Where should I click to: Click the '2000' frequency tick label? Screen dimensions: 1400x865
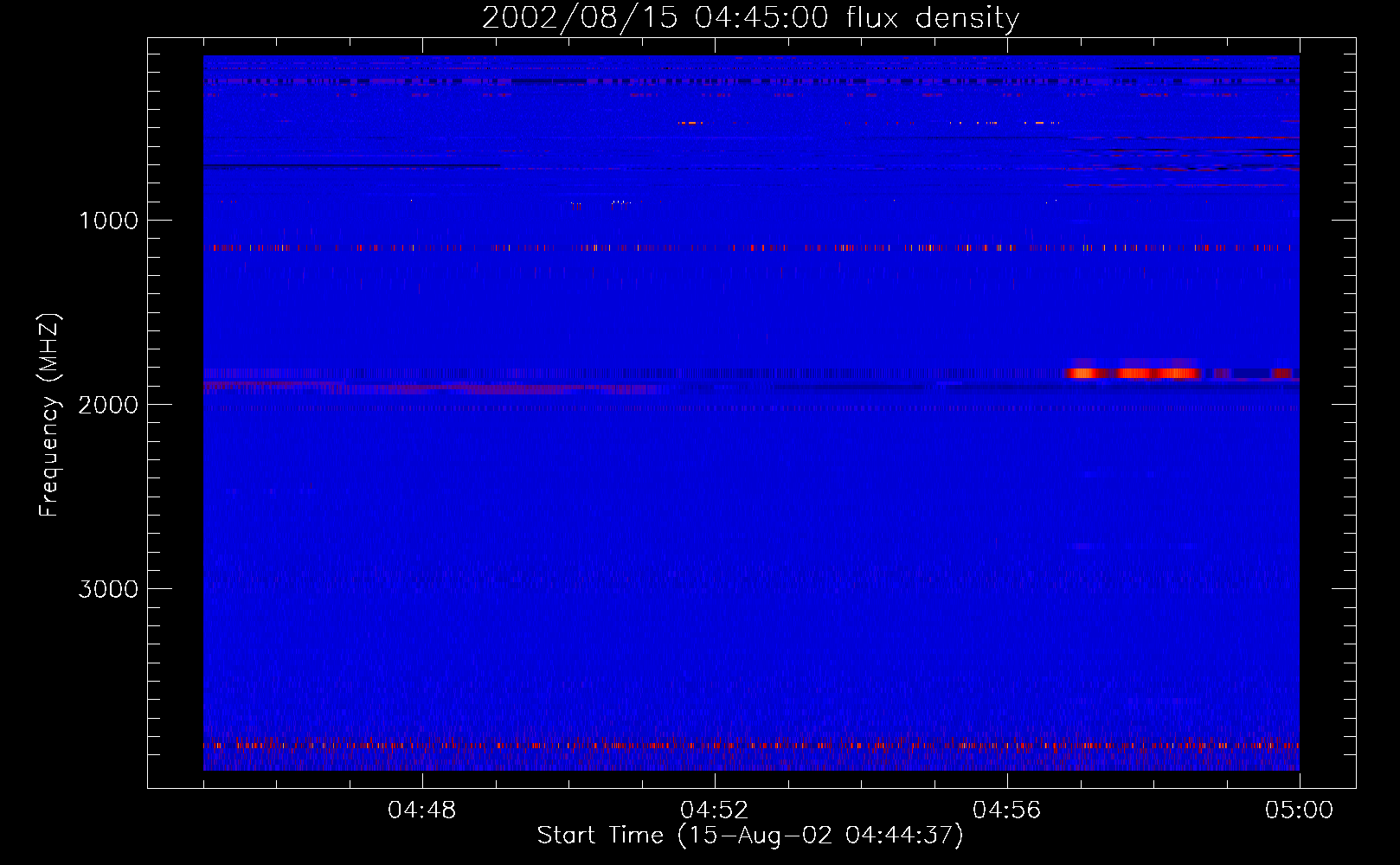pyautogui.click(x=108, y=405)
